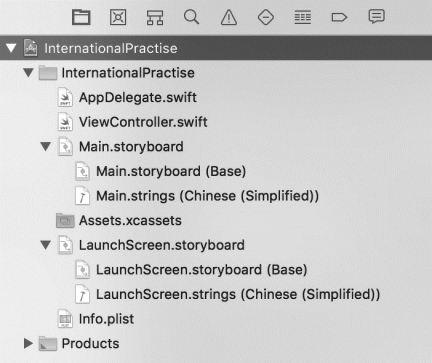Open the Project navigator folder icon
Viewport: 432px width, 363px height.
tap(81, 17)
